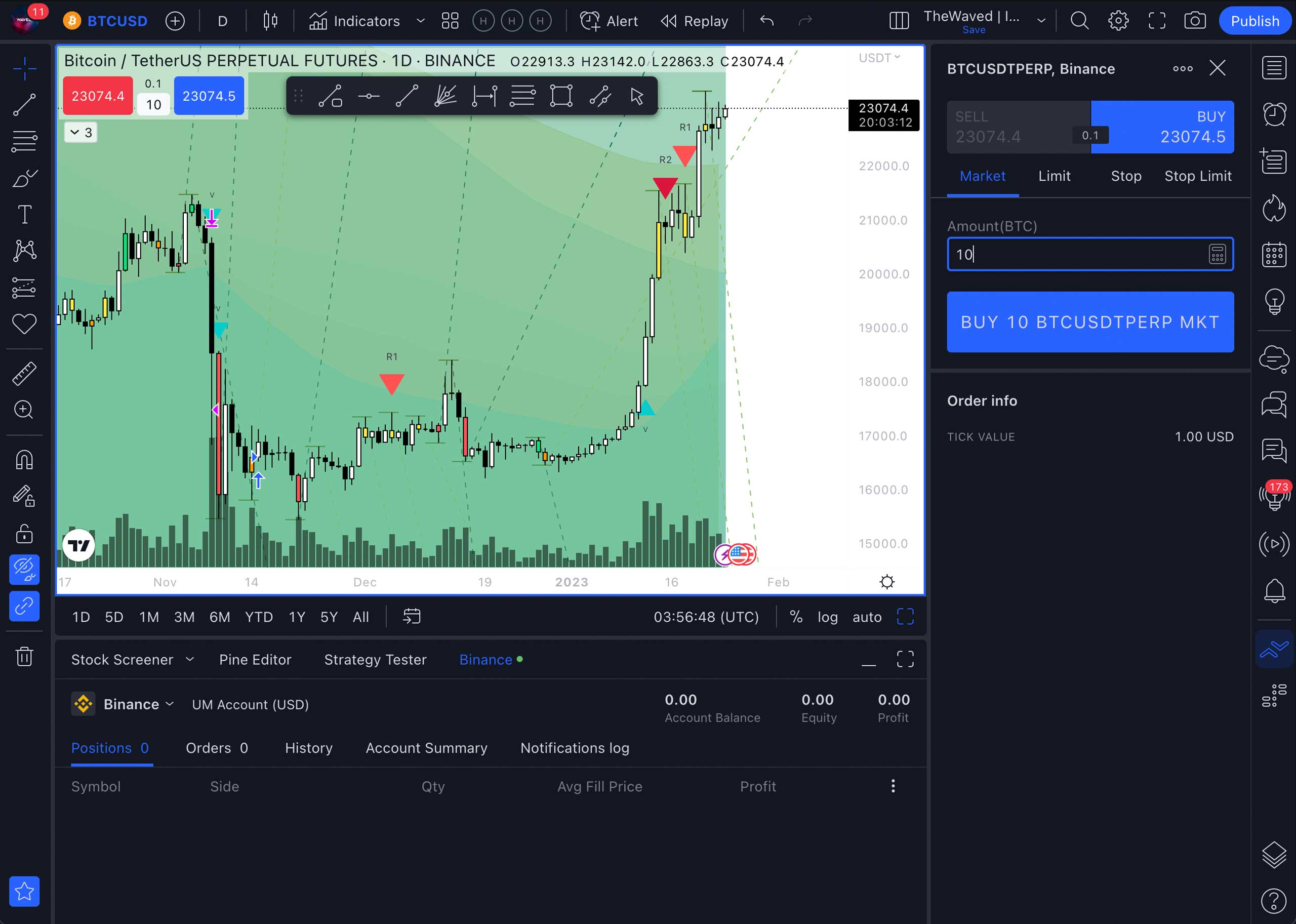Screen dimensions: 1296x924
Task: Select the horizontal line tool in floating toolbar
Action: pos(369,96)
